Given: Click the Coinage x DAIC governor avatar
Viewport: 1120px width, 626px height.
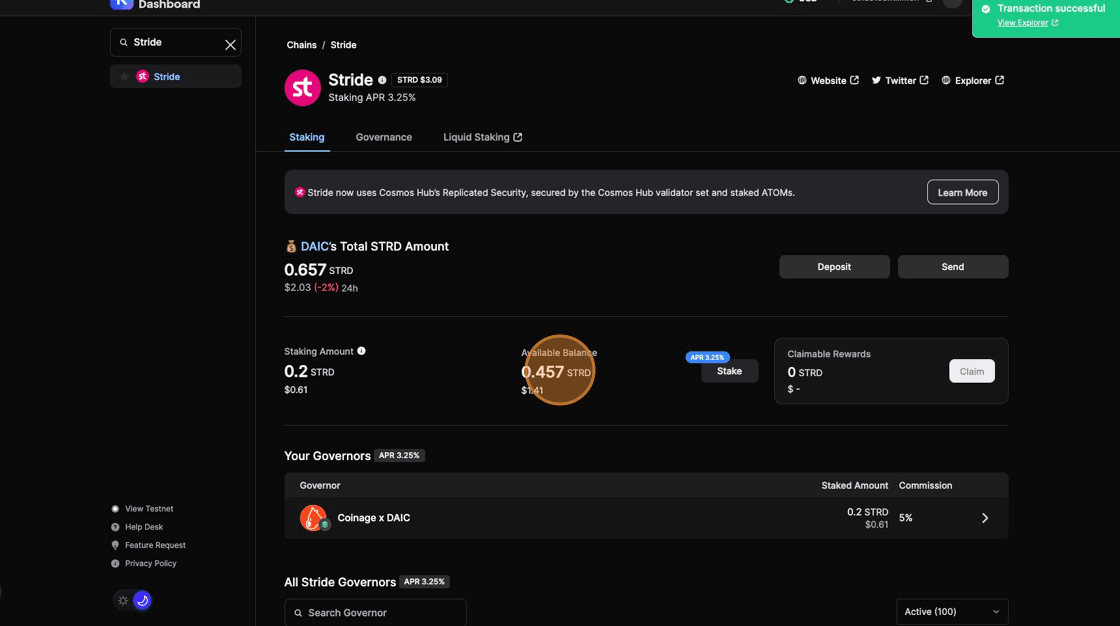Looking at the screenshot, I should [x=313, y=518].
